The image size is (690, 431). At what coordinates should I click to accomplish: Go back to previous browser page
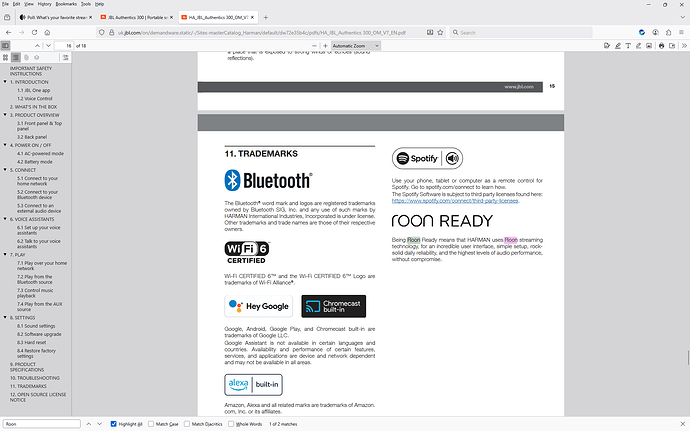click(8, 32)
